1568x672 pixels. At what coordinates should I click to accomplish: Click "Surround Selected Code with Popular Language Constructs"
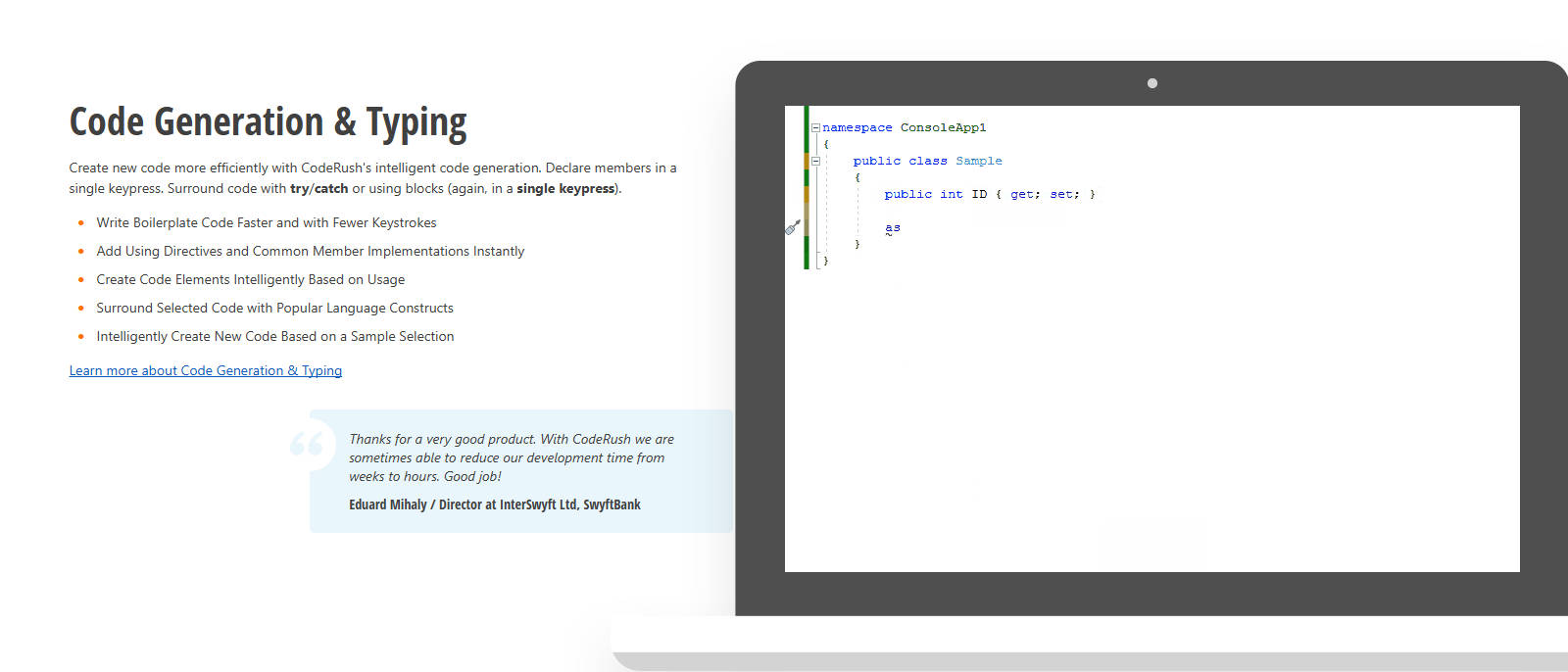pyautogui.click(x=275, y=309)
